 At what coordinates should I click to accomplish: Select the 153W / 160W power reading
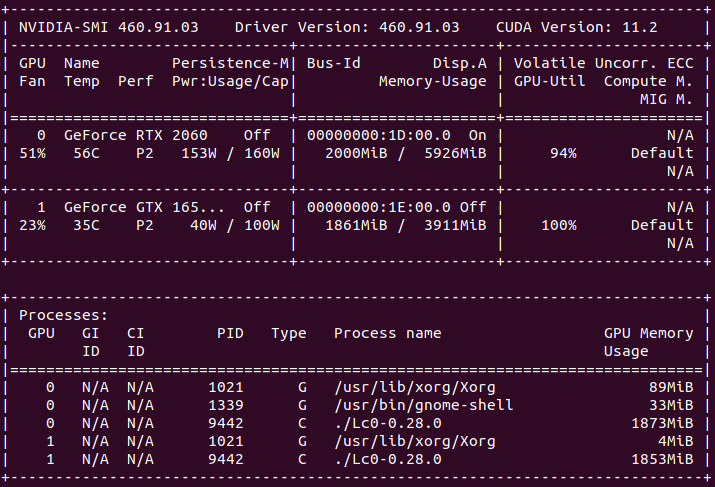tap(230, 153)
